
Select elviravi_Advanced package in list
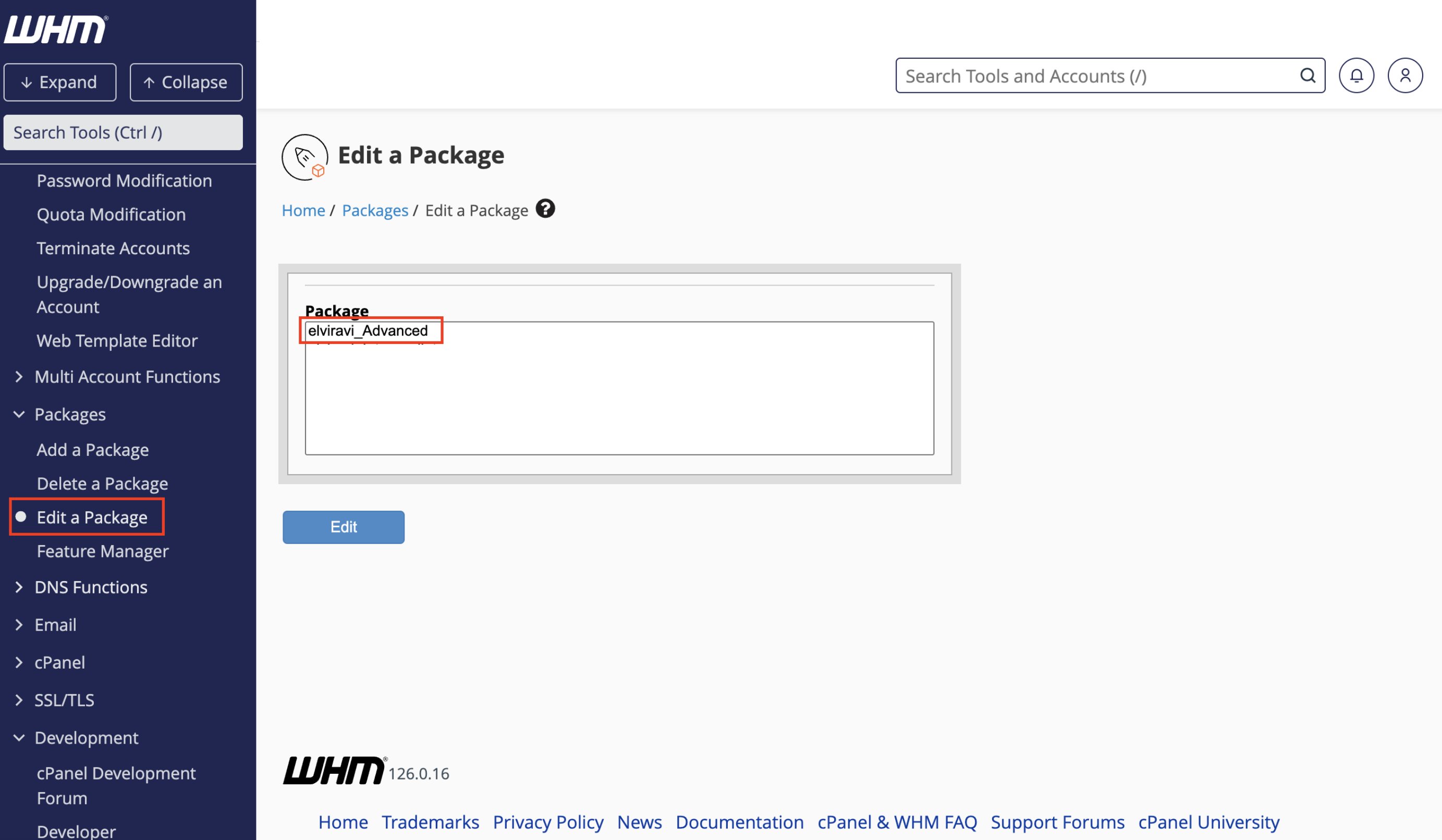tap(368, 330)
